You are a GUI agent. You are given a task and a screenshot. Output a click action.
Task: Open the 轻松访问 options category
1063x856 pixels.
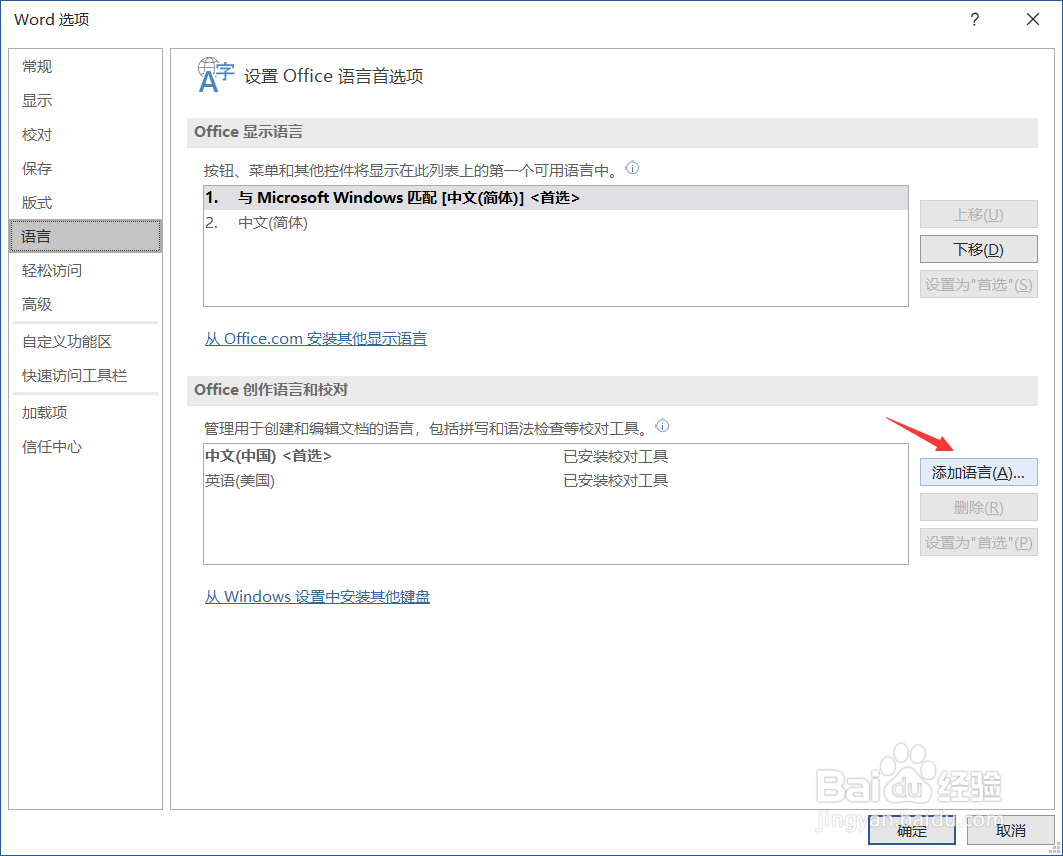pos(85,270)
